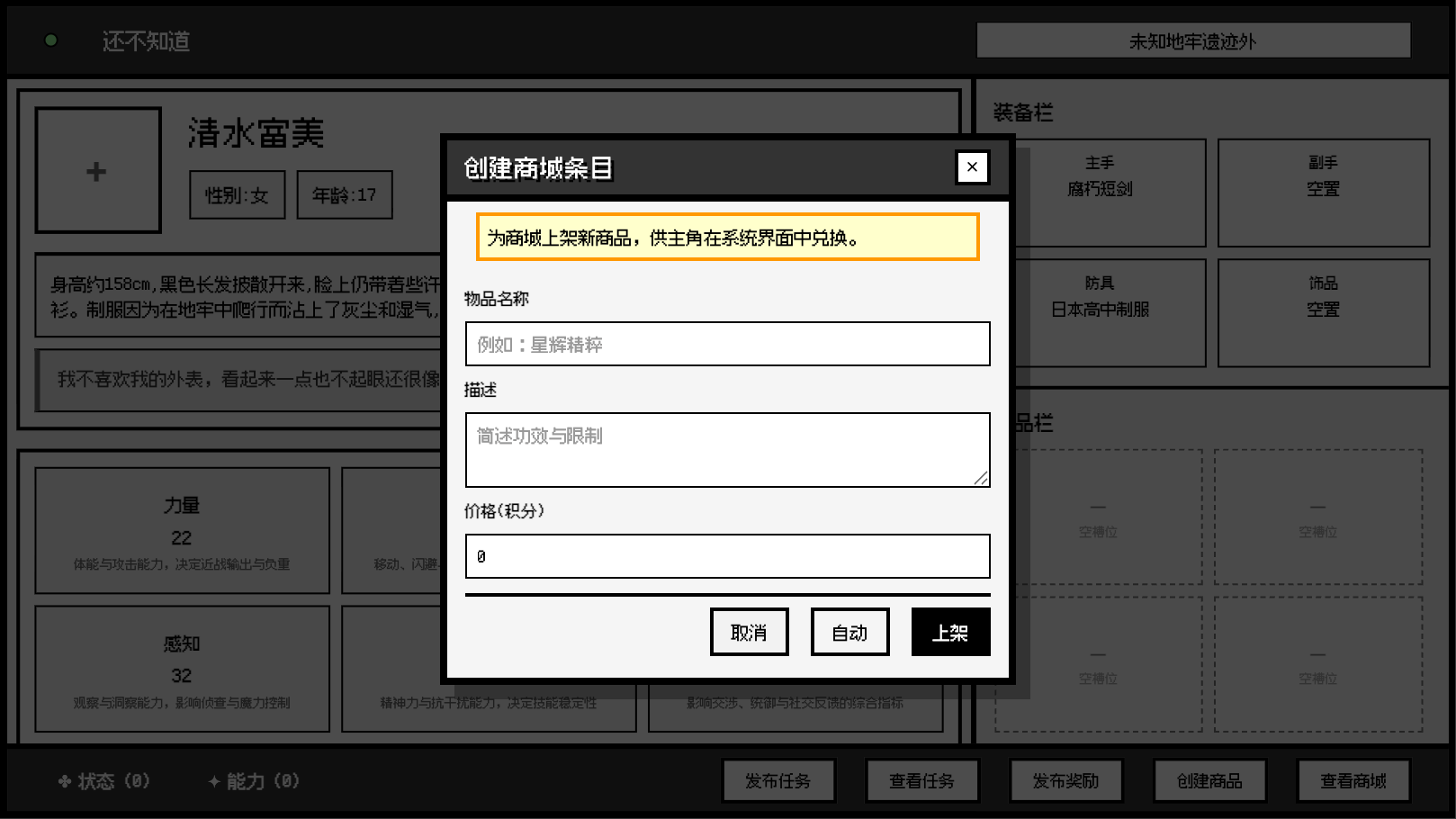Screen dimensions: 1456x819
Task: Click the ✦ icon beside 能力 (0)
Action: [x=214, y=781]
